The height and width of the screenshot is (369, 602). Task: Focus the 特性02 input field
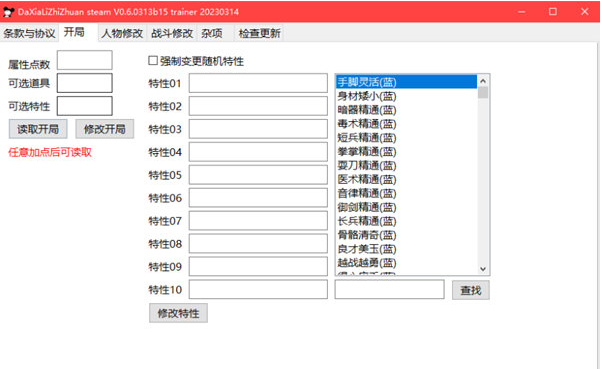(x=258, y=106)
